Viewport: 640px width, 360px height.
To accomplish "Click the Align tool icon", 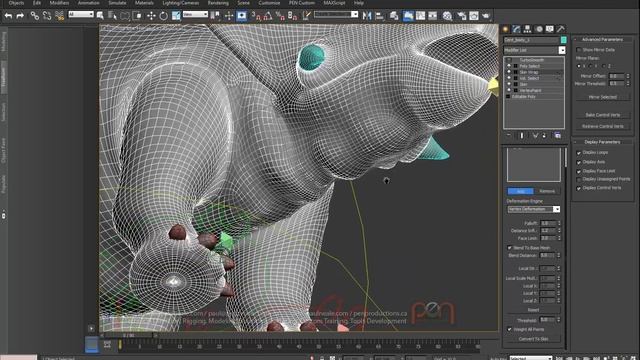I will tap(380, 16).
